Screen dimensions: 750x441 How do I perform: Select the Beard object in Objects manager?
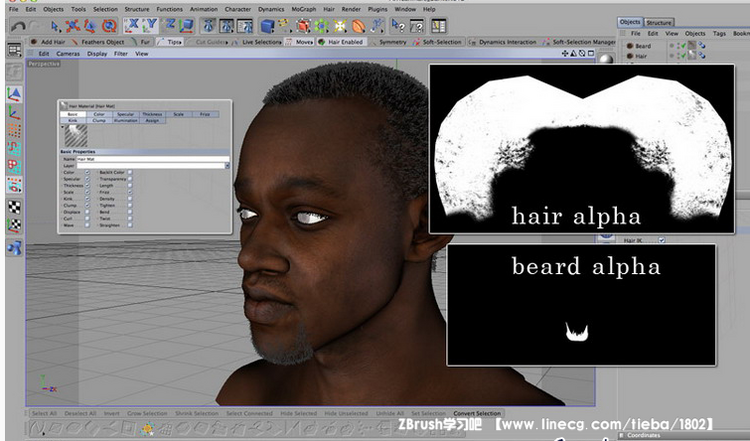[642, 46]
